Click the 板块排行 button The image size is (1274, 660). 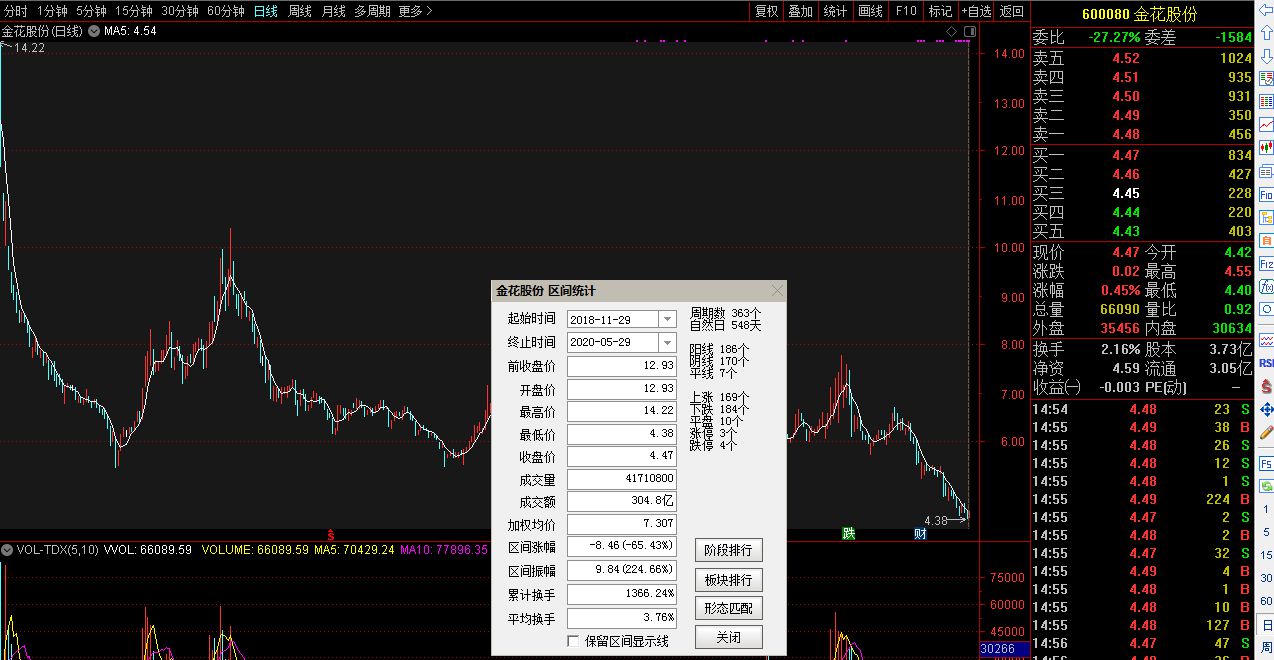(728, 580)
